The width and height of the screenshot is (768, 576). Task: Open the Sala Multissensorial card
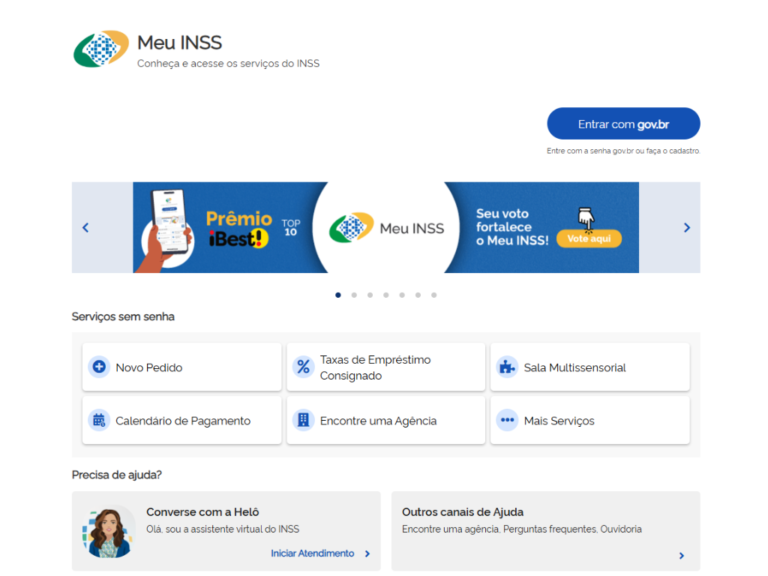click(590, 367)
